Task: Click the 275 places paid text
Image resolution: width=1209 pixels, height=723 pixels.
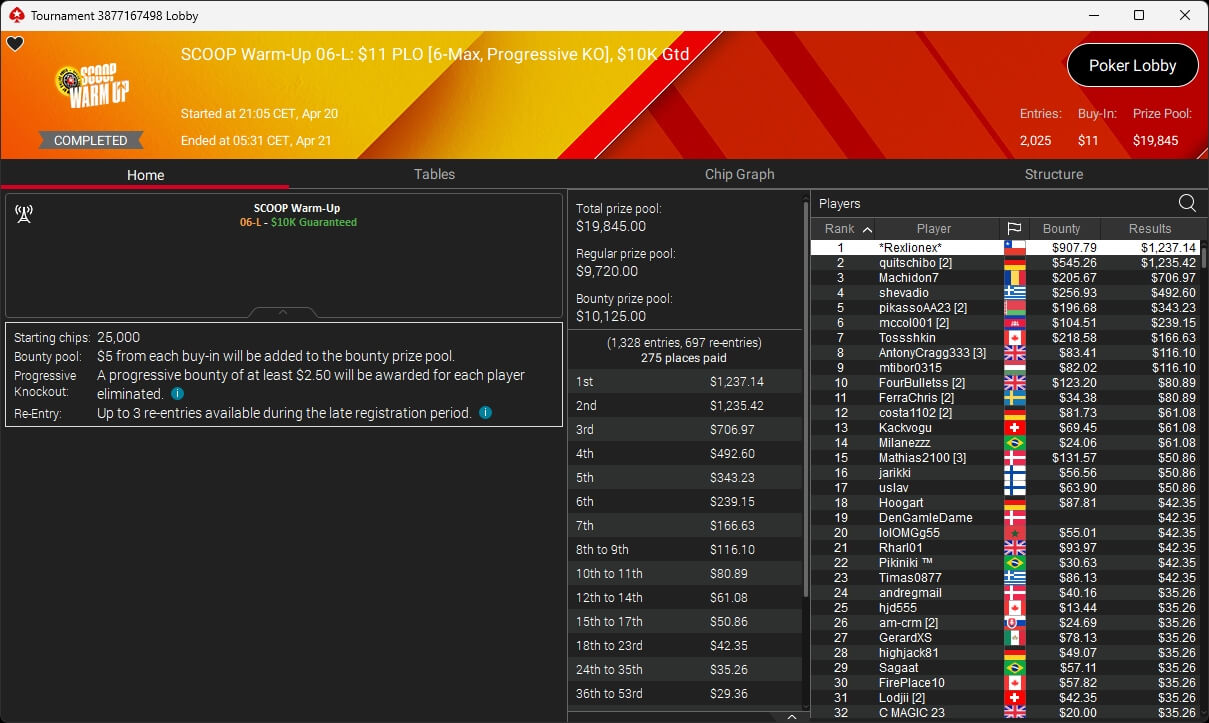Action: [x=684, y=358]
